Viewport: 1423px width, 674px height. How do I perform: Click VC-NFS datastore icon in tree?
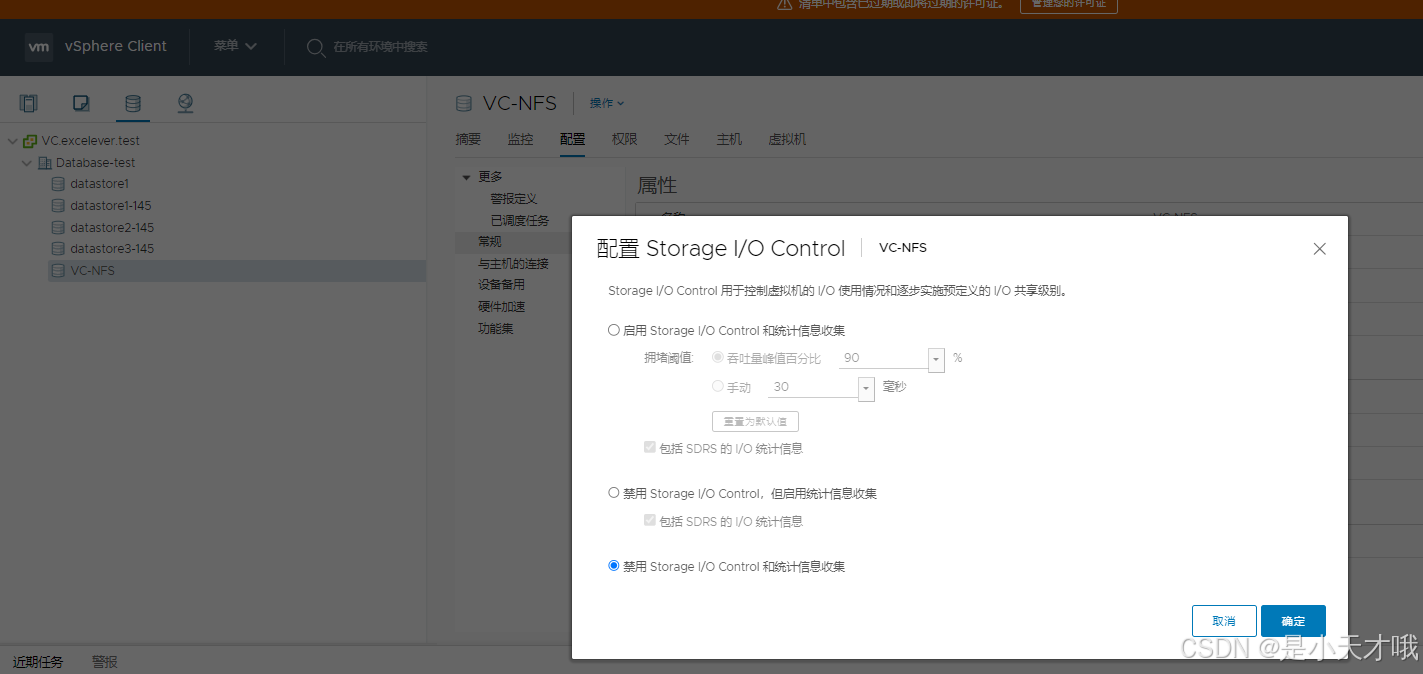tap(58, 271)
